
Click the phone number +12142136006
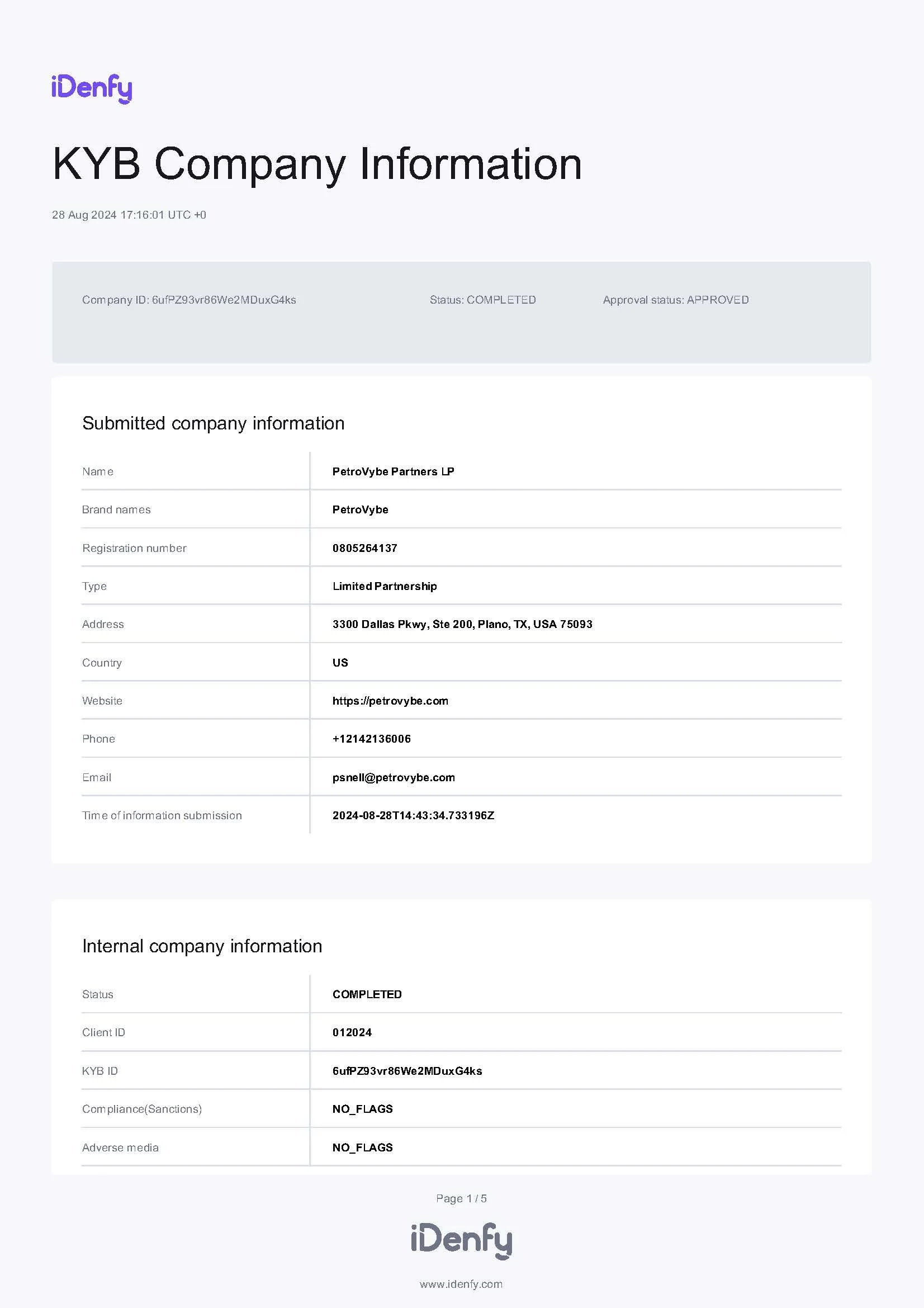[371, 739]
